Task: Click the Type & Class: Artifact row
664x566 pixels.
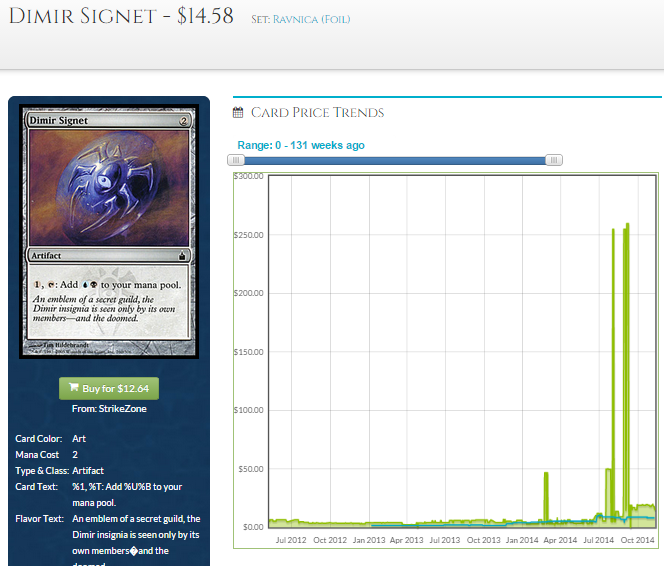Action: (x=59, y=471)
